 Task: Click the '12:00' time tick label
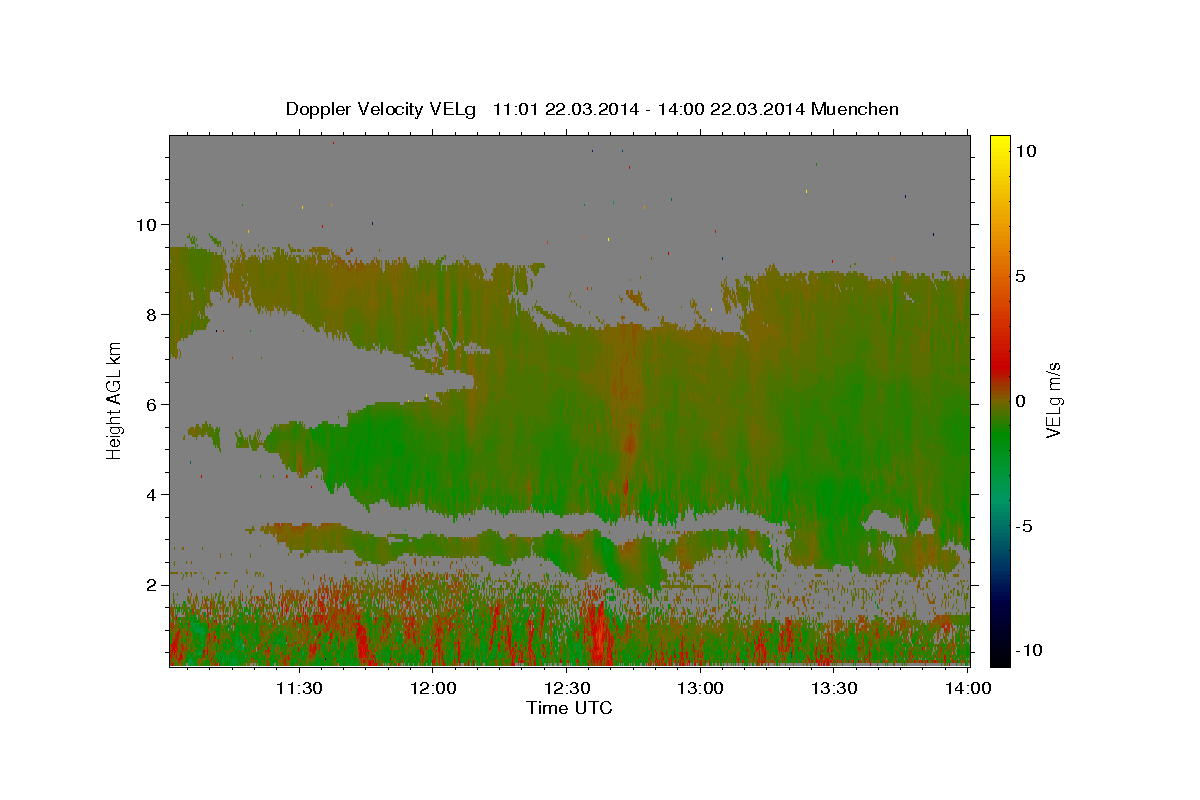432,688
